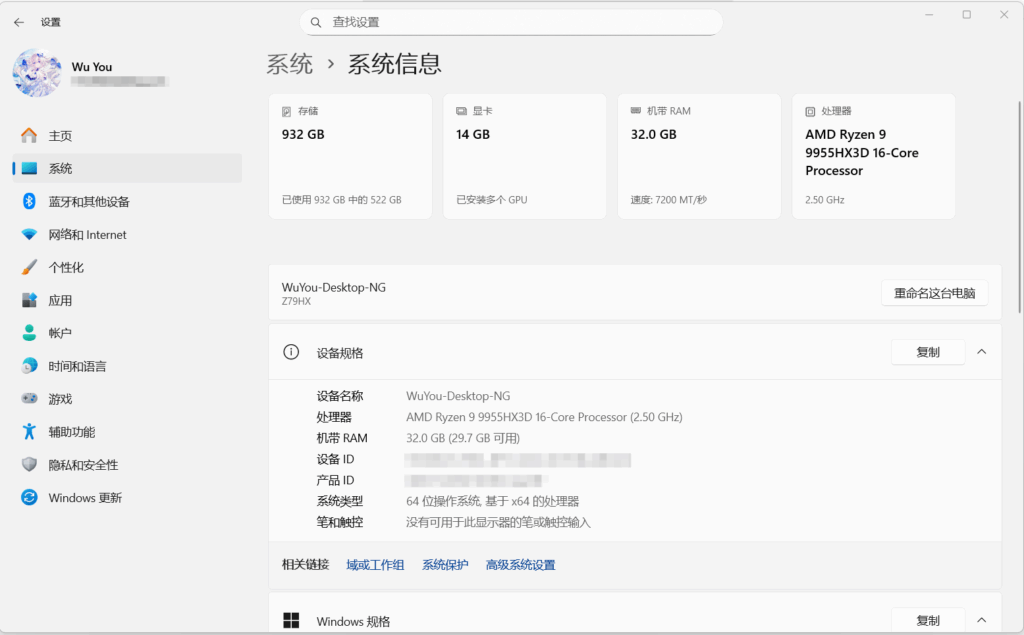
Task: Select the 网络和 Internet Wi-Fi icon
Action: point(29,235)
